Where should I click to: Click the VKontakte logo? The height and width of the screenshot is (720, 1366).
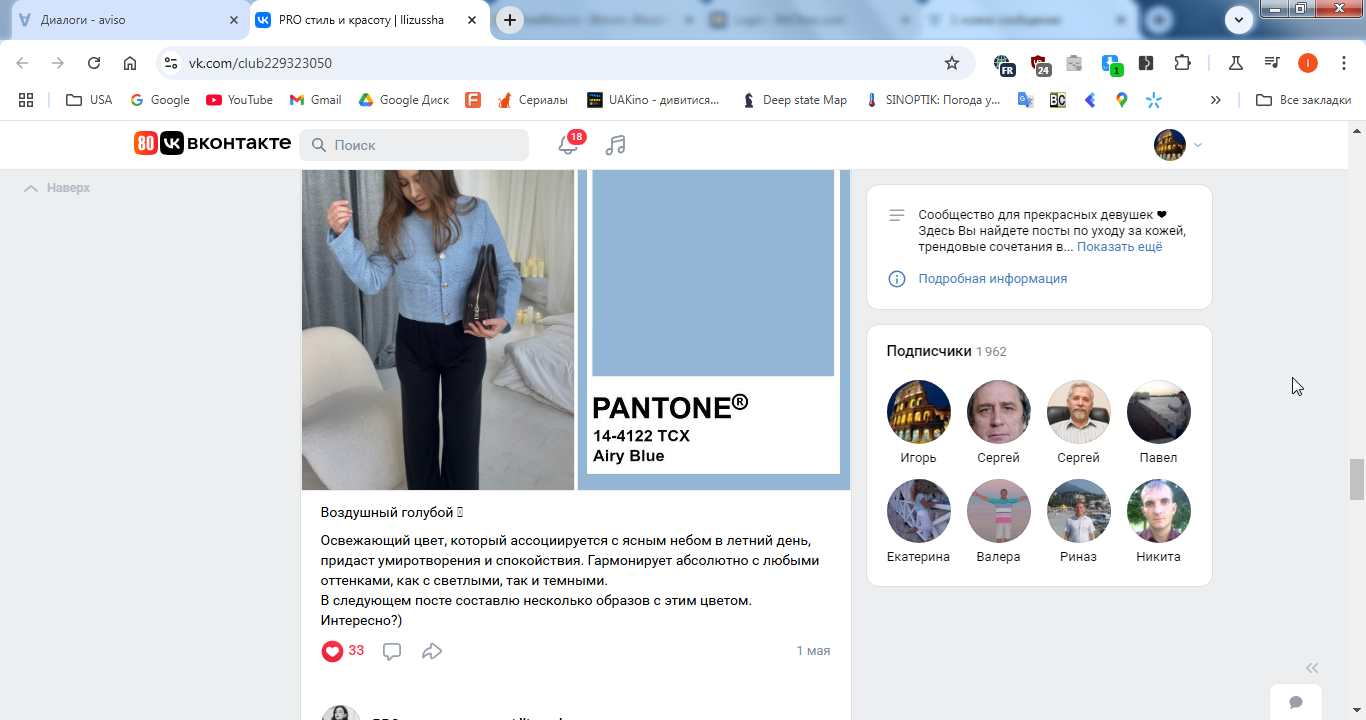(x=212, y=144)
